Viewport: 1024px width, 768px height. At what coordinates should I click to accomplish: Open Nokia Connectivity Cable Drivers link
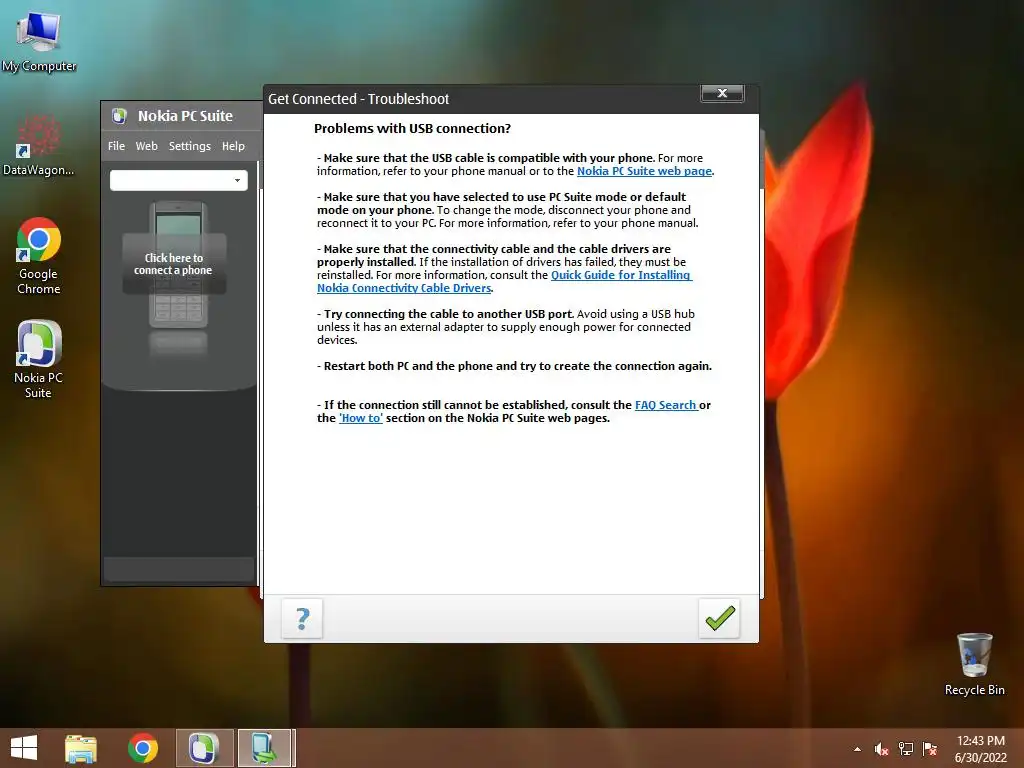404,288
